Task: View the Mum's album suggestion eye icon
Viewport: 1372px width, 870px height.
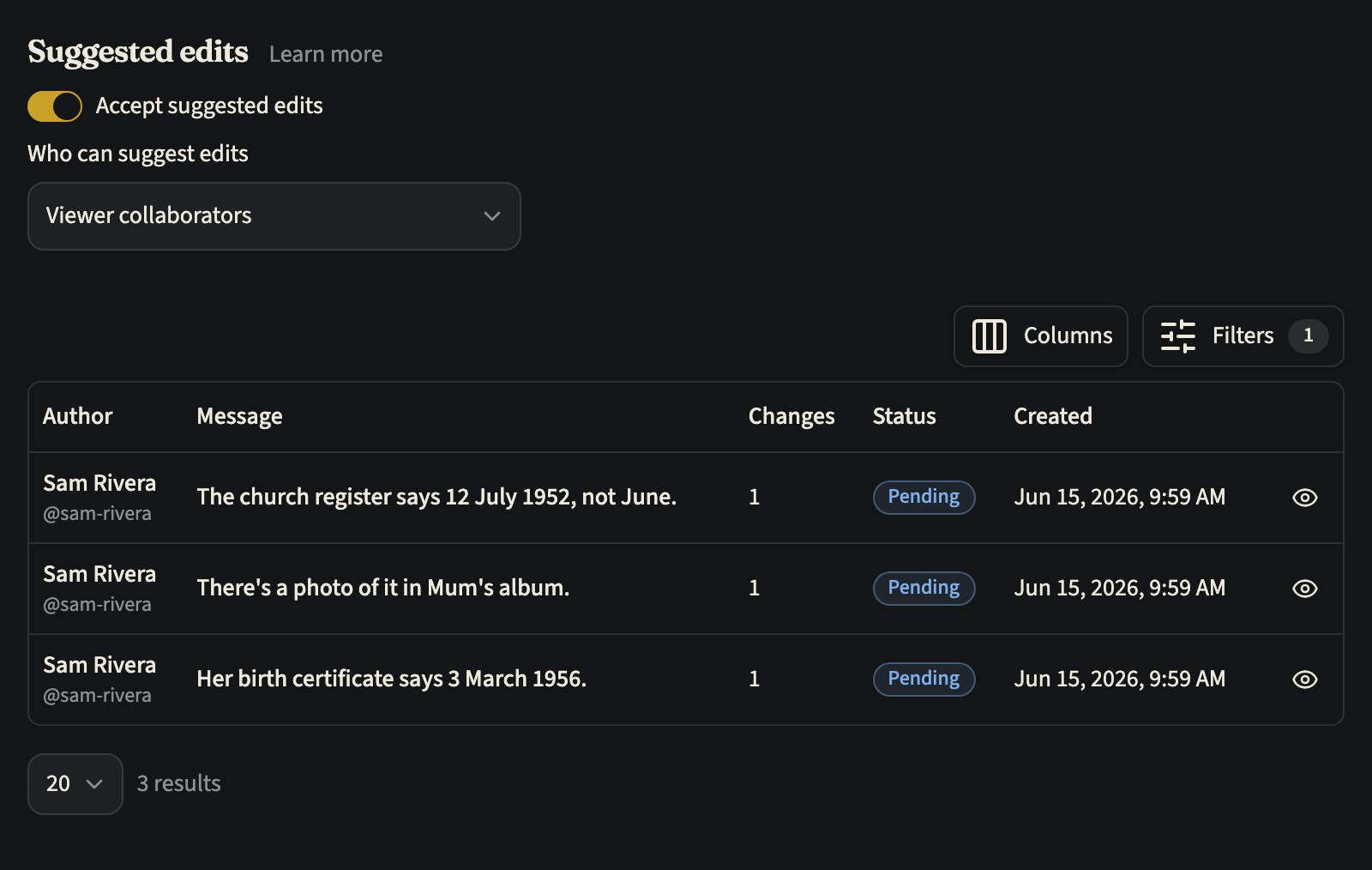Action: click(x=1304, y=589)
